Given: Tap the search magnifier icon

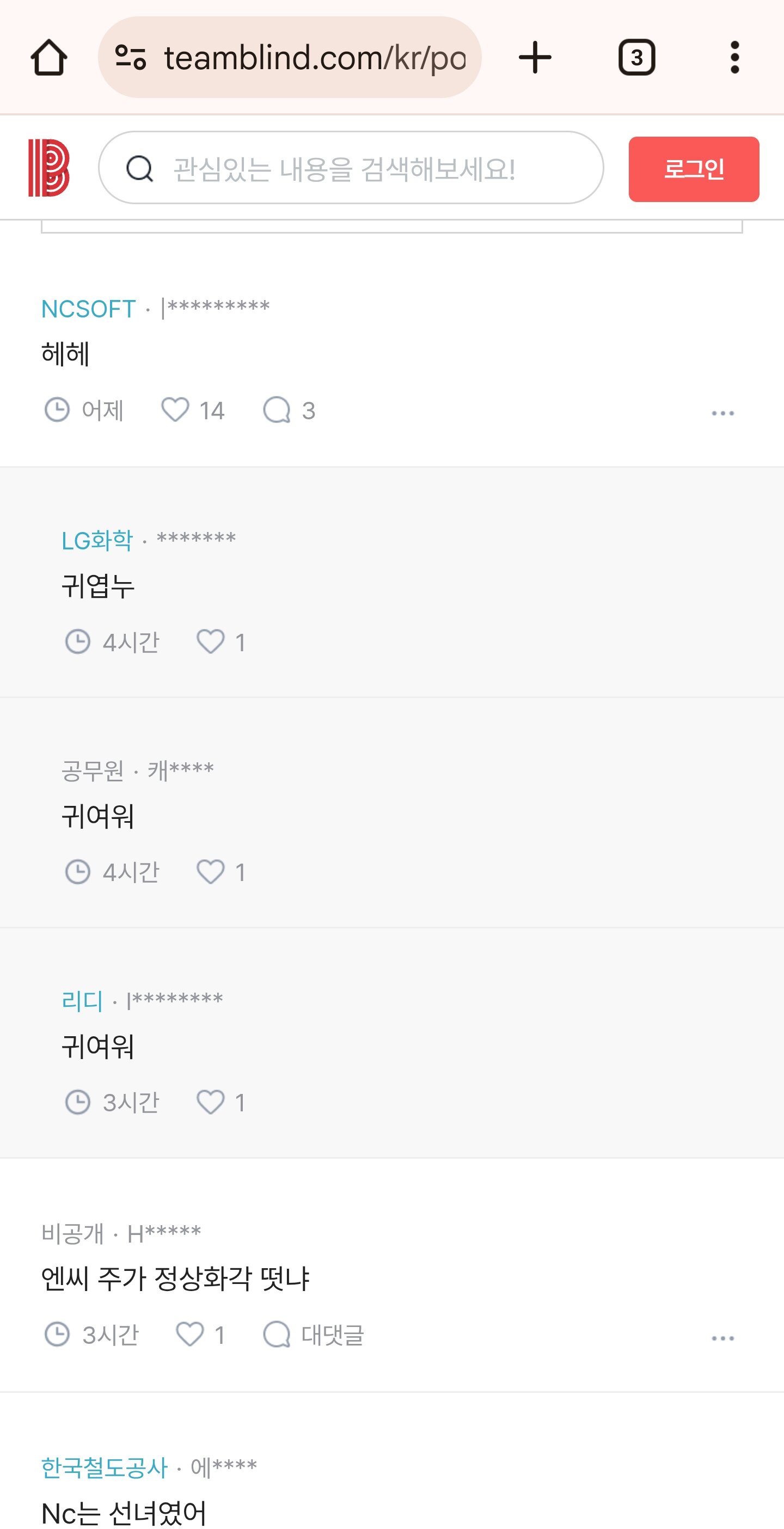Looking at the screenshot, I should click(139, 169).
